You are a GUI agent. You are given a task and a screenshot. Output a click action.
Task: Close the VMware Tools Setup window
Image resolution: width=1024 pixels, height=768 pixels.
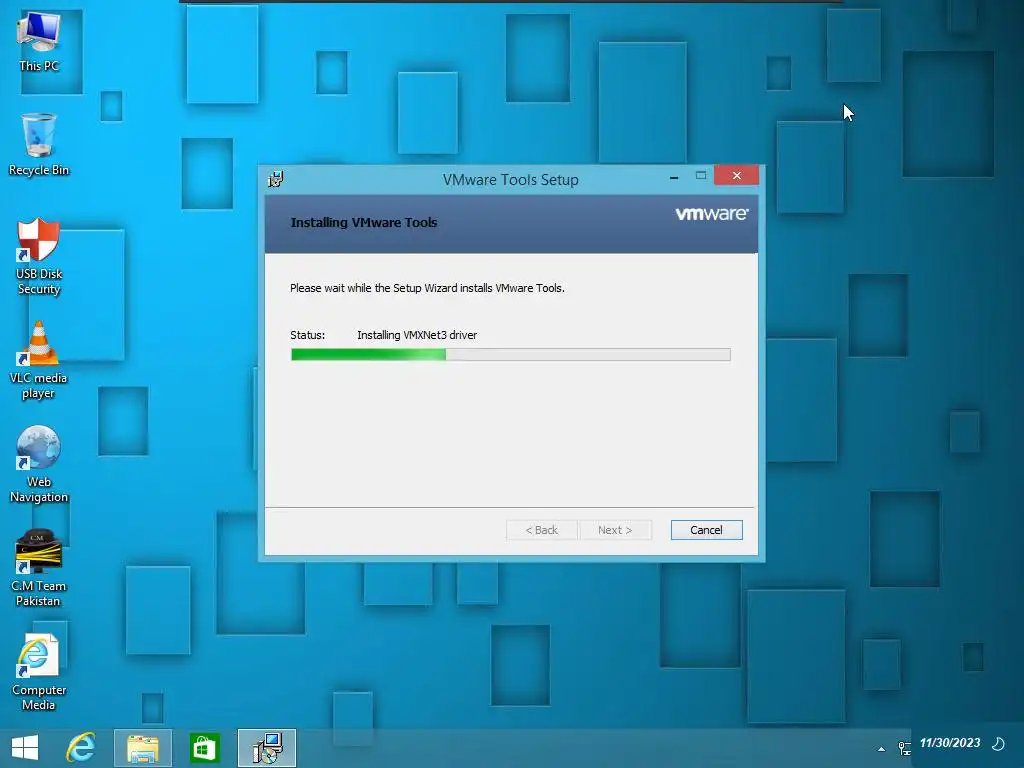737,176
